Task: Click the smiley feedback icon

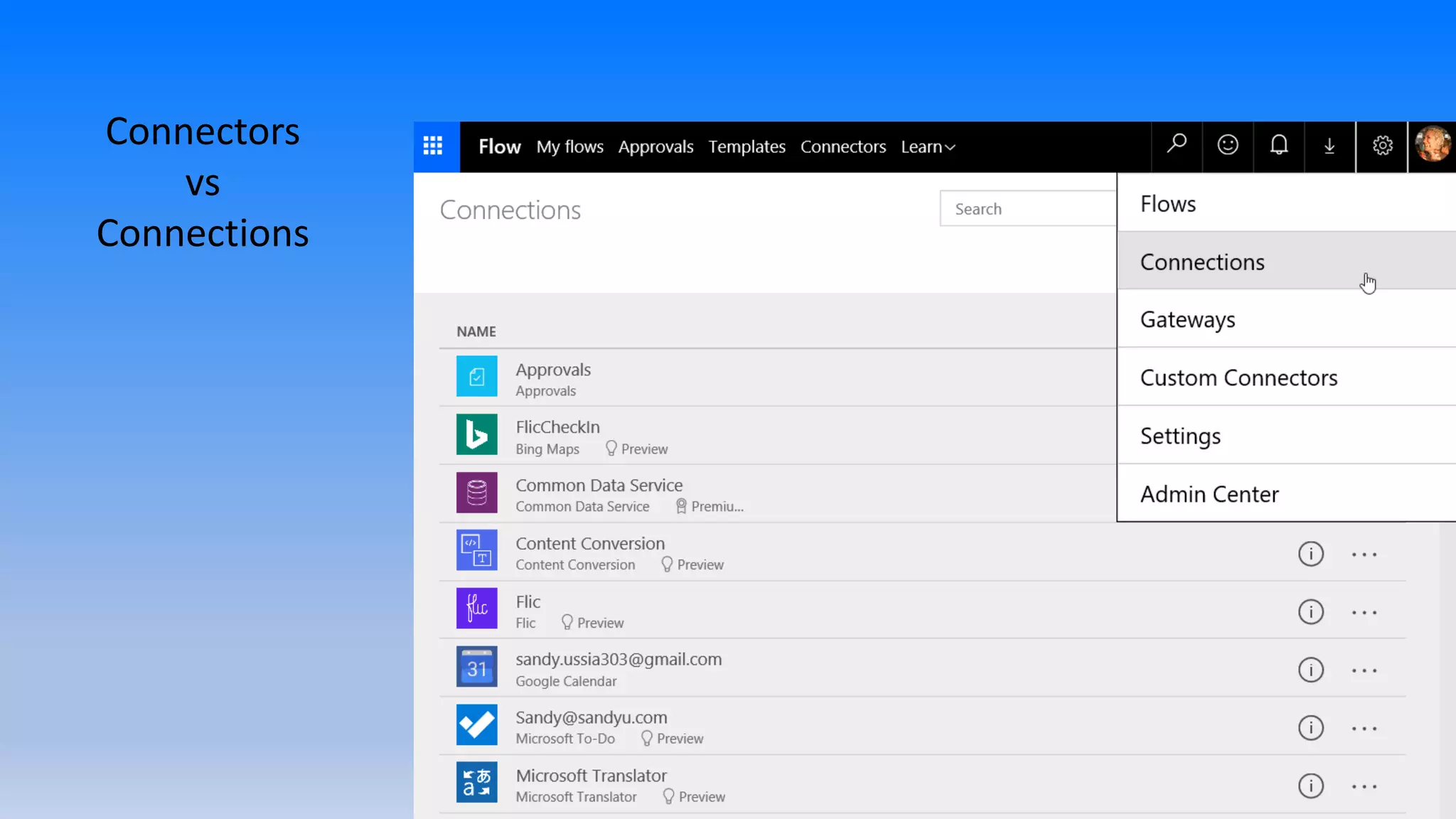Action: (x=1228, y=145)
